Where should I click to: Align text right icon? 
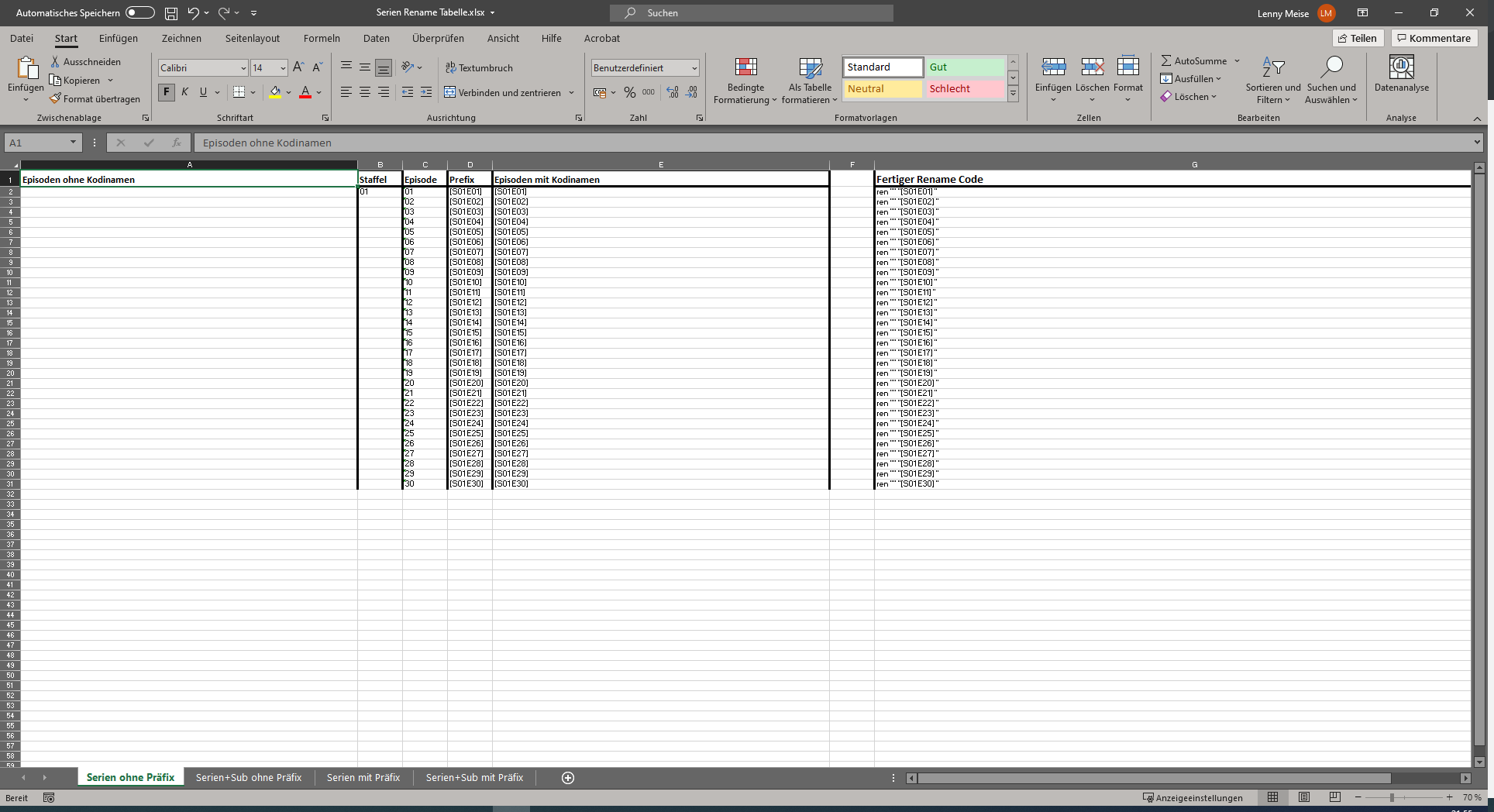tap(384, 92)
